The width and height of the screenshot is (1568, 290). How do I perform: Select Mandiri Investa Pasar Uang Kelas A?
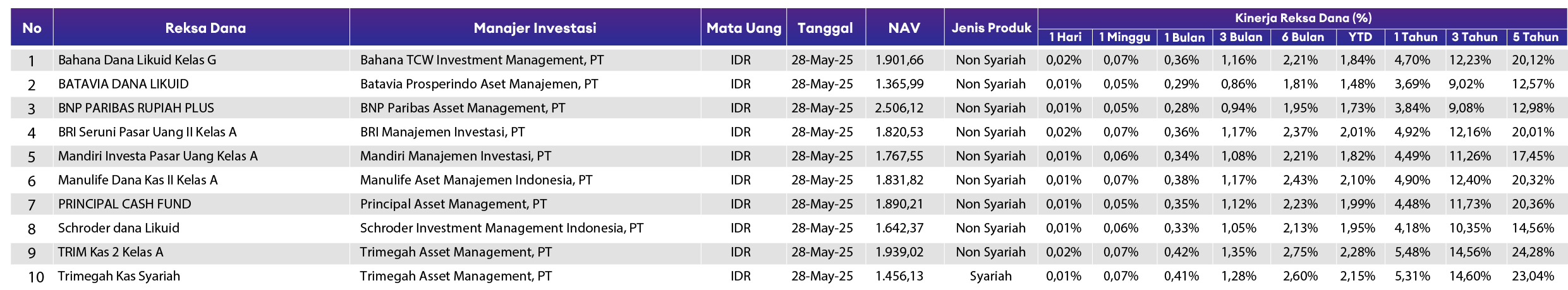158,156
